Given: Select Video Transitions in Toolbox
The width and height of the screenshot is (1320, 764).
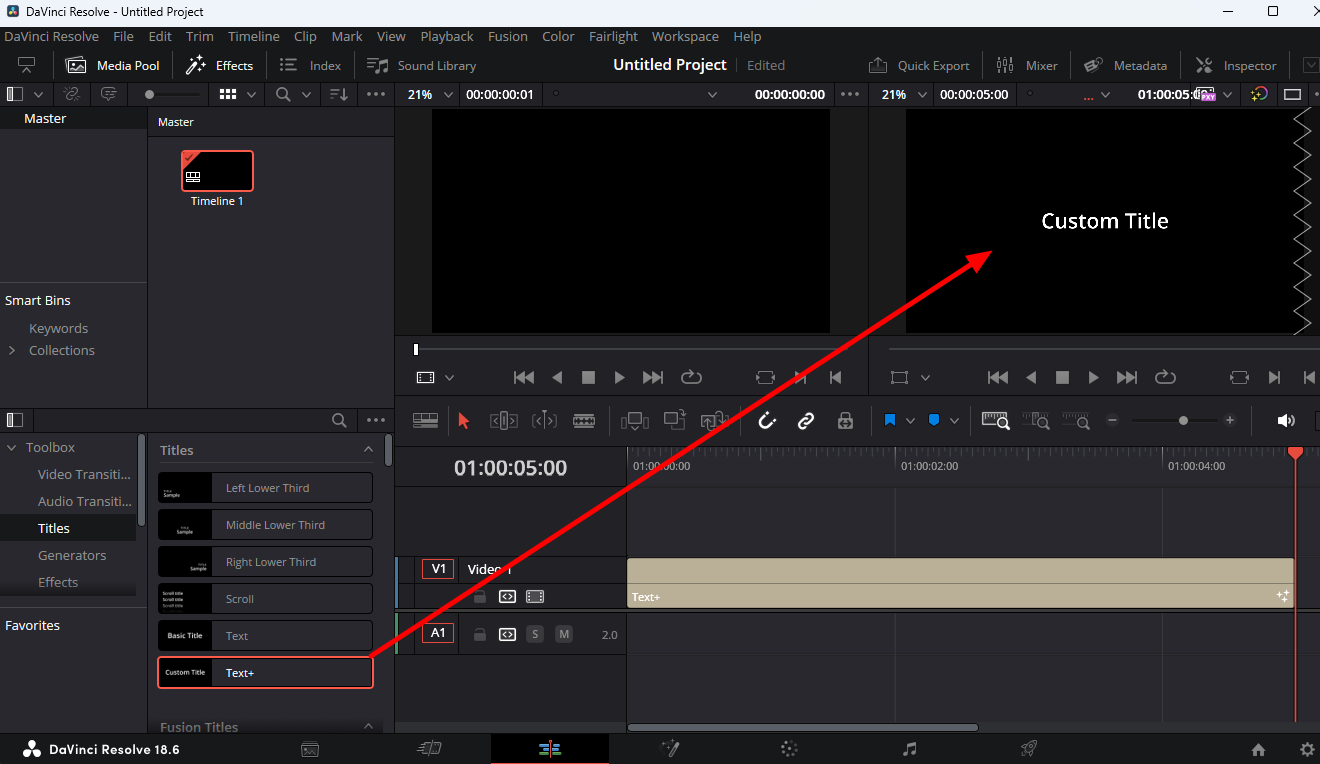Looking at the screenshot, I should [84, 474].
